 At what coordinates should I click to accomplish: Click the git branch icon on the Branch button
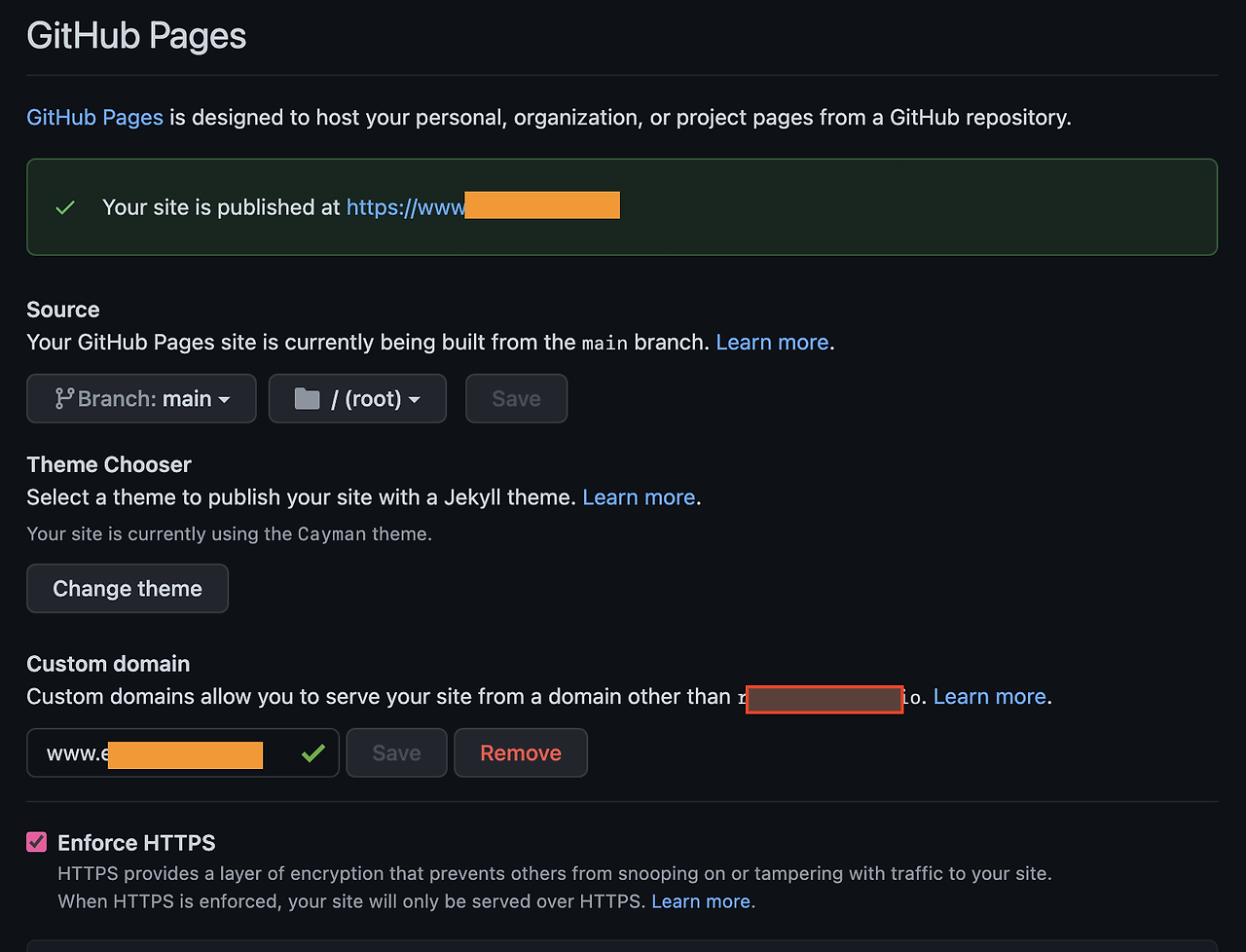pyautogui.click(x=64, y=398)
